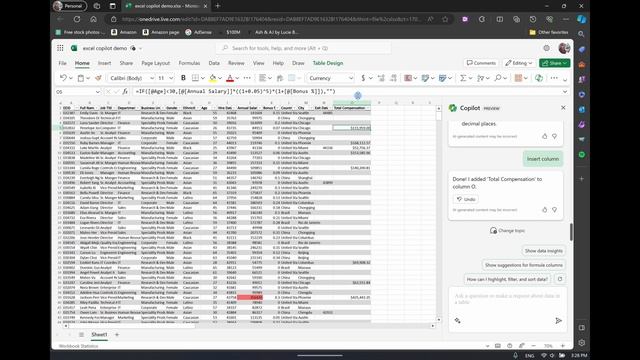Viewport: 640px width, 360px height.
Task: Click the Find magnifier icon in ribbon
Action: [498, 78]
